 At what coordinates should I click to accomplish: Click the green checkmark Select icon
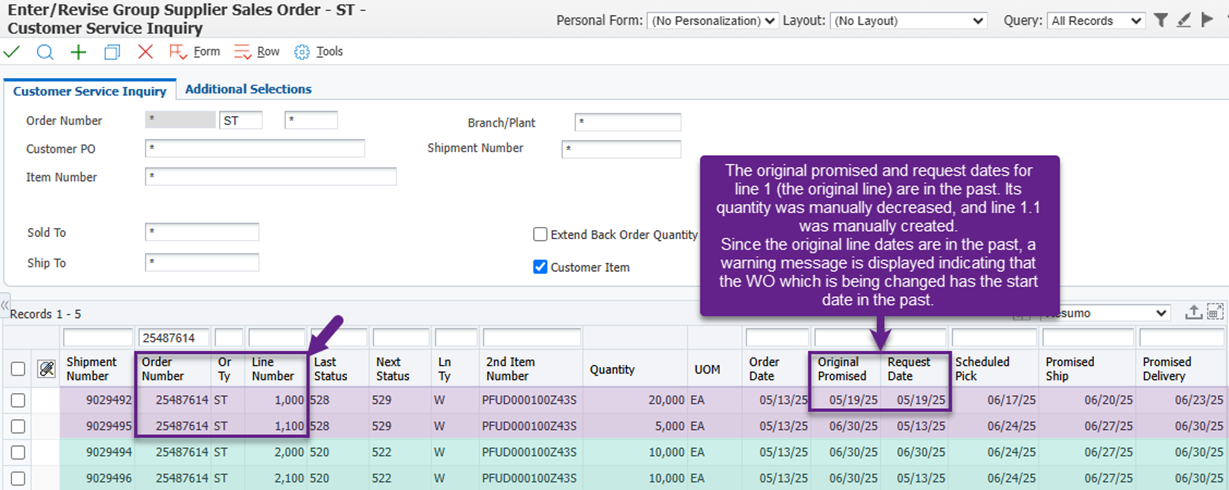tap(12, 52)
